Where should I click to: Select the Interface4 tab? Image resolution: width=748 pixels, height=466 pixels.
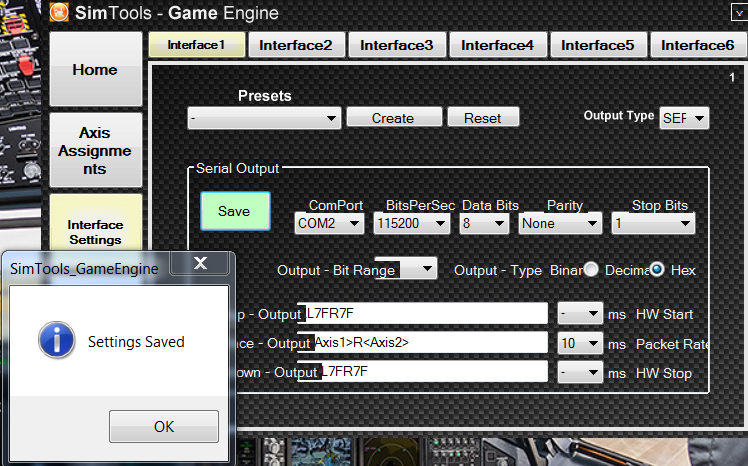click(498, 45)
